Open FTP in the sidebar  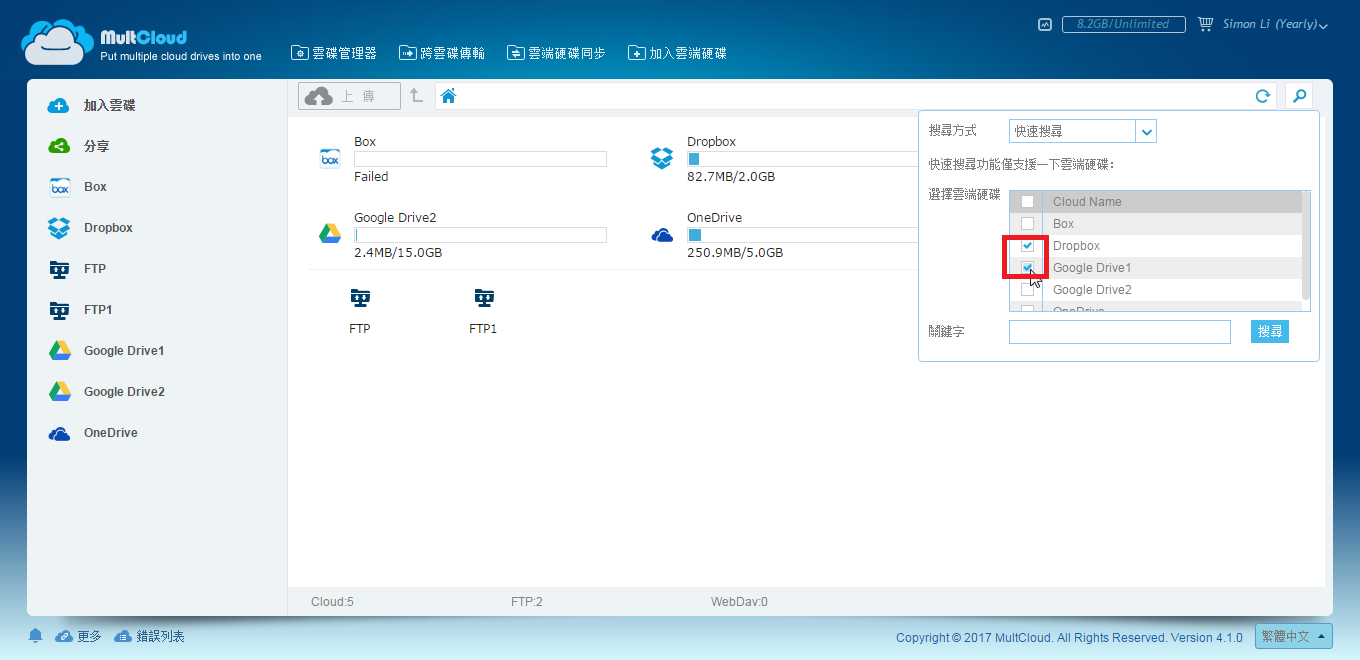[x=77, y=269]
